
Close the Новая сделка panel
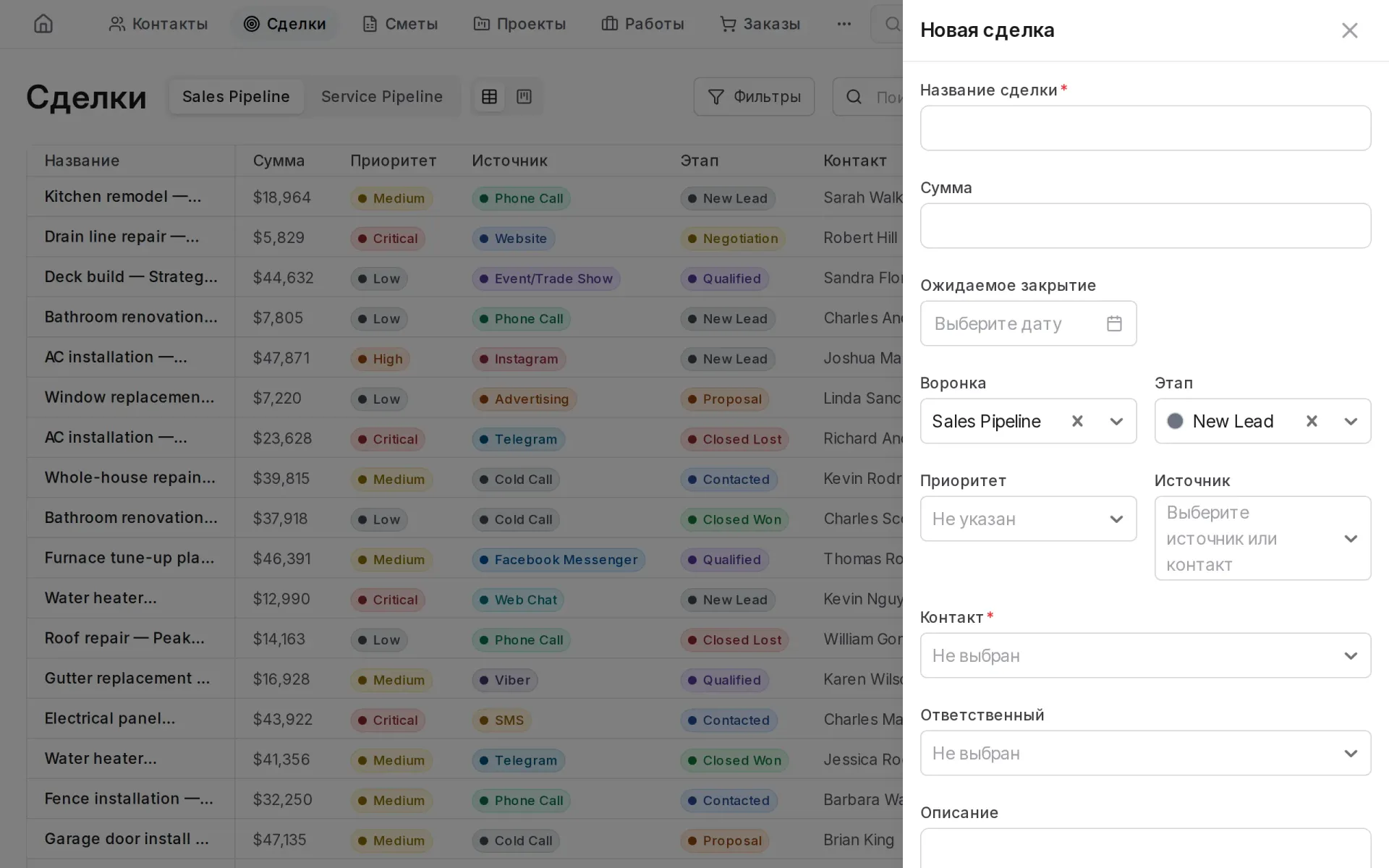pos(1349,30)
